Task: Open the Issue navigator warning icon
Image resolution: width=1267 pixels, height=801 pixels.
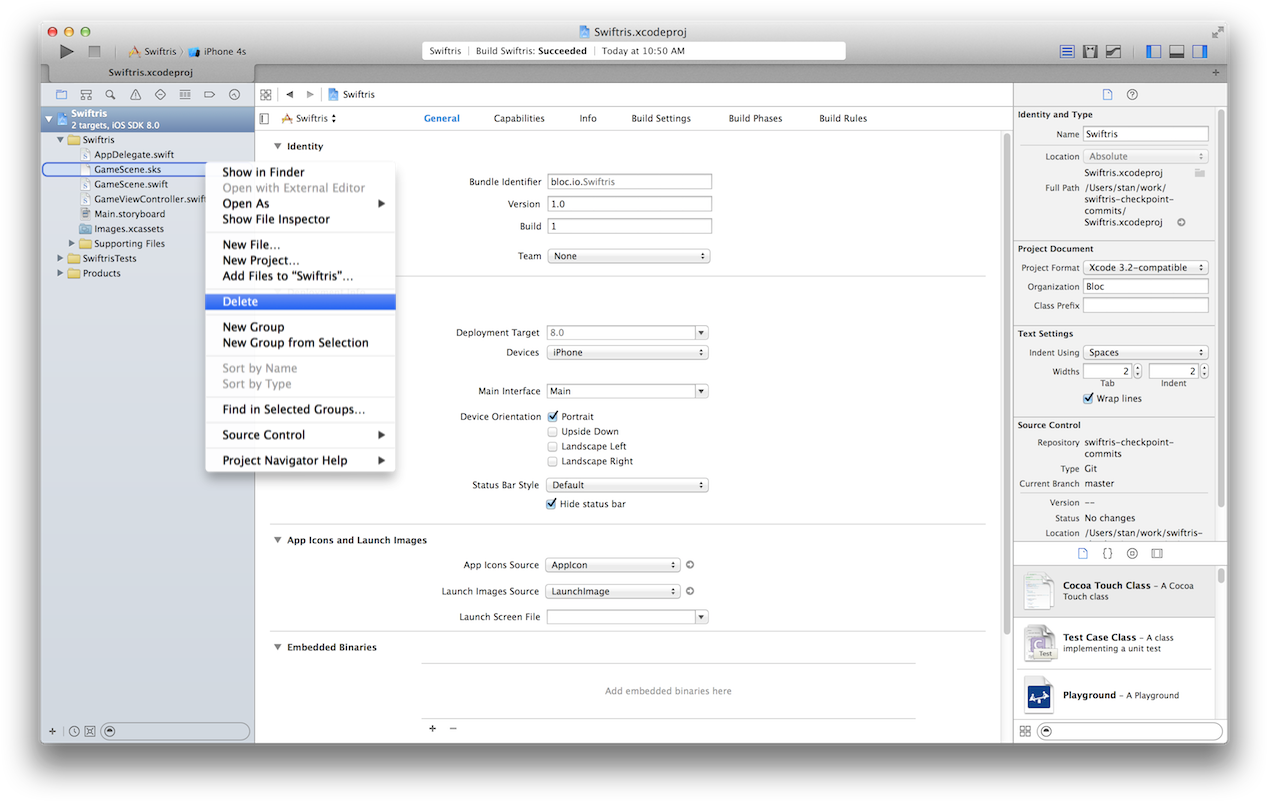Action: click(x=135, y=95)
